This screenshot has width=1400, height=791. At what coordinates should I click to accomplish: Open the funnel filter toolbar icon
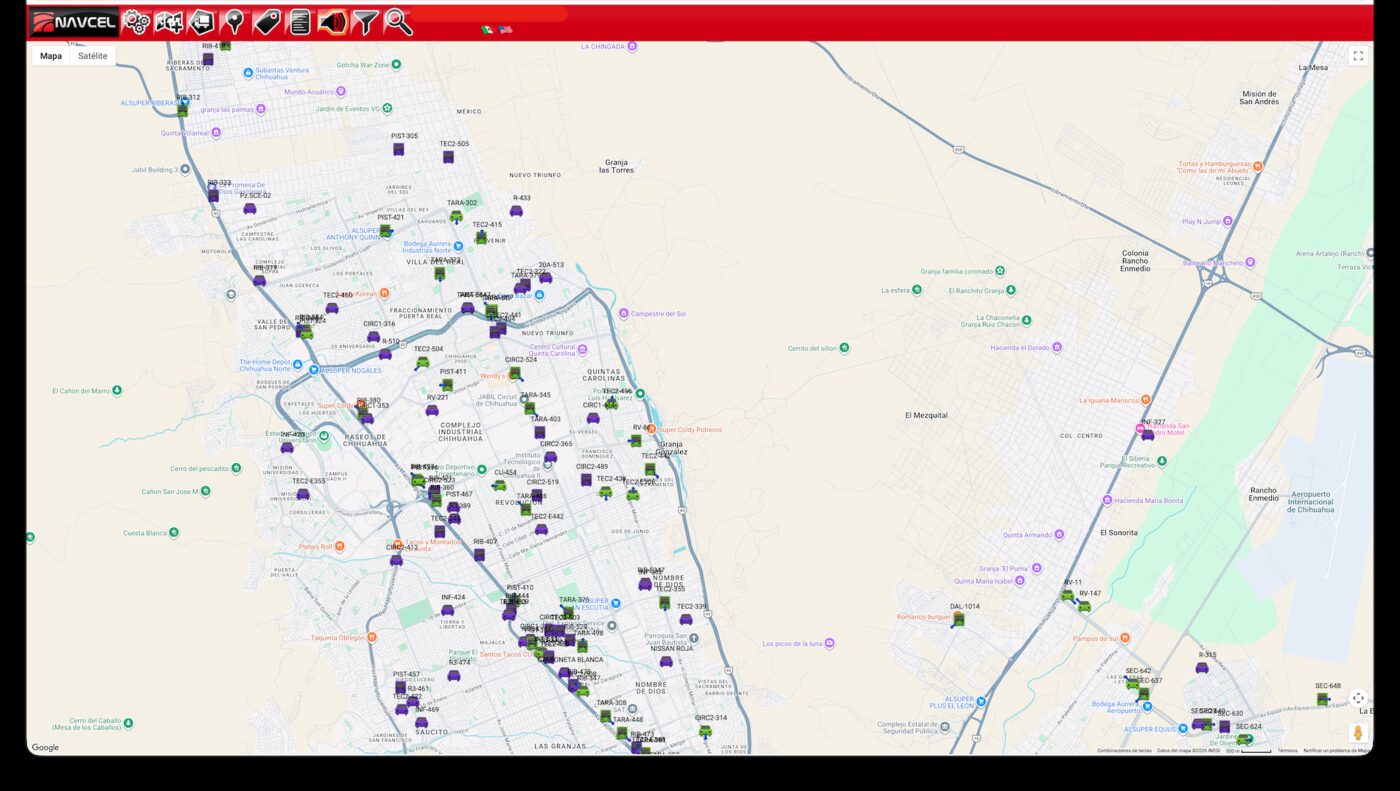click(x=366, y=22)
